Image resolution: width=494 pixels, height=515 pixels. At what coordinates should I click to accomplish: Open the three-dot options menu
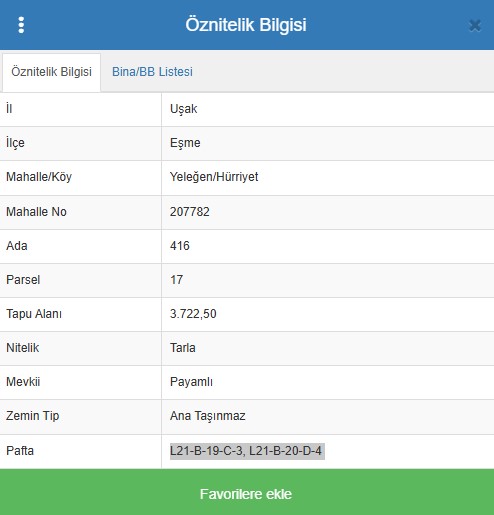coord(21,25)
